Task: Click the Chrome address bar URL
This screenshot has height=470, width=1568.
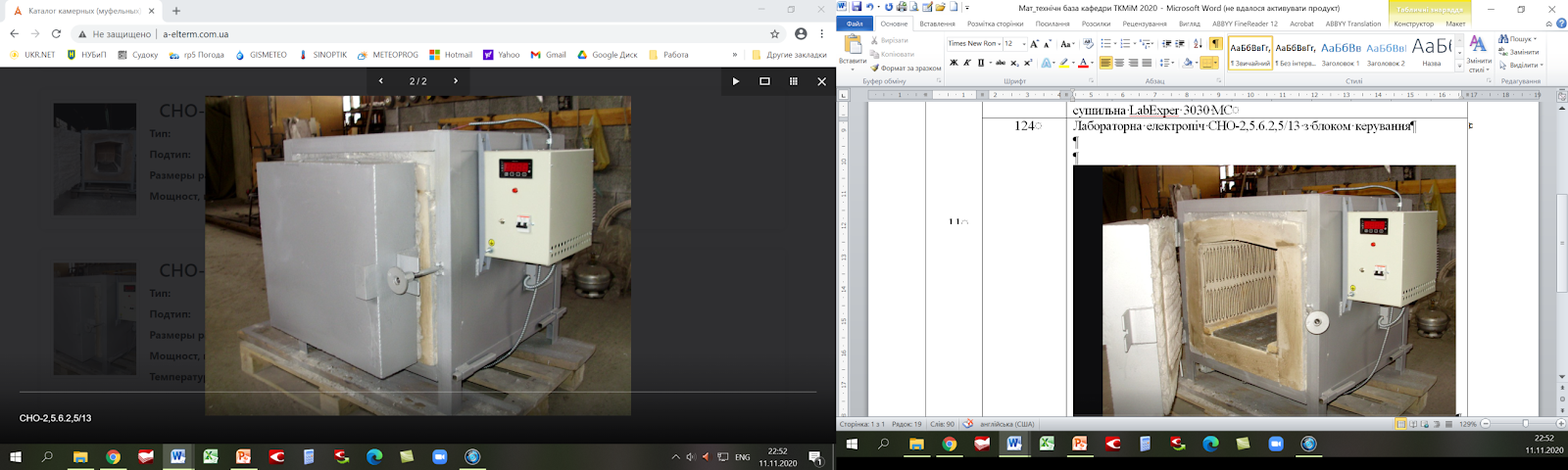Action: pyautogui.click(x=196, y=34)
